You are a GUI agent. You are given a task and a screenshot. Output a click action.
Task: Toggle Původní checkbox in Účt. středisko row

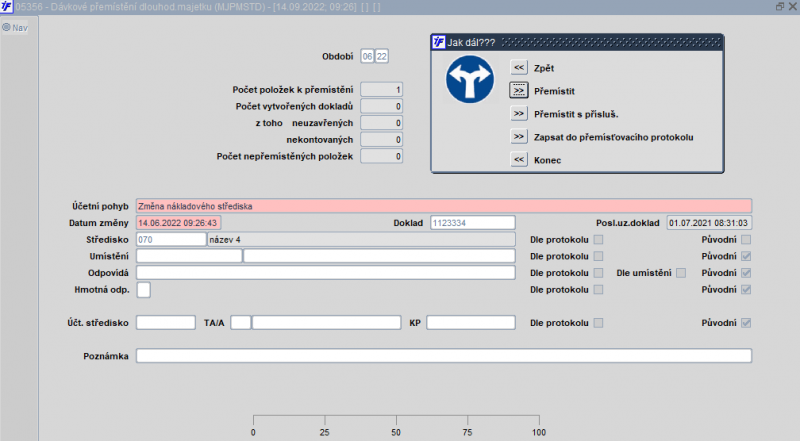click(746, 323)
